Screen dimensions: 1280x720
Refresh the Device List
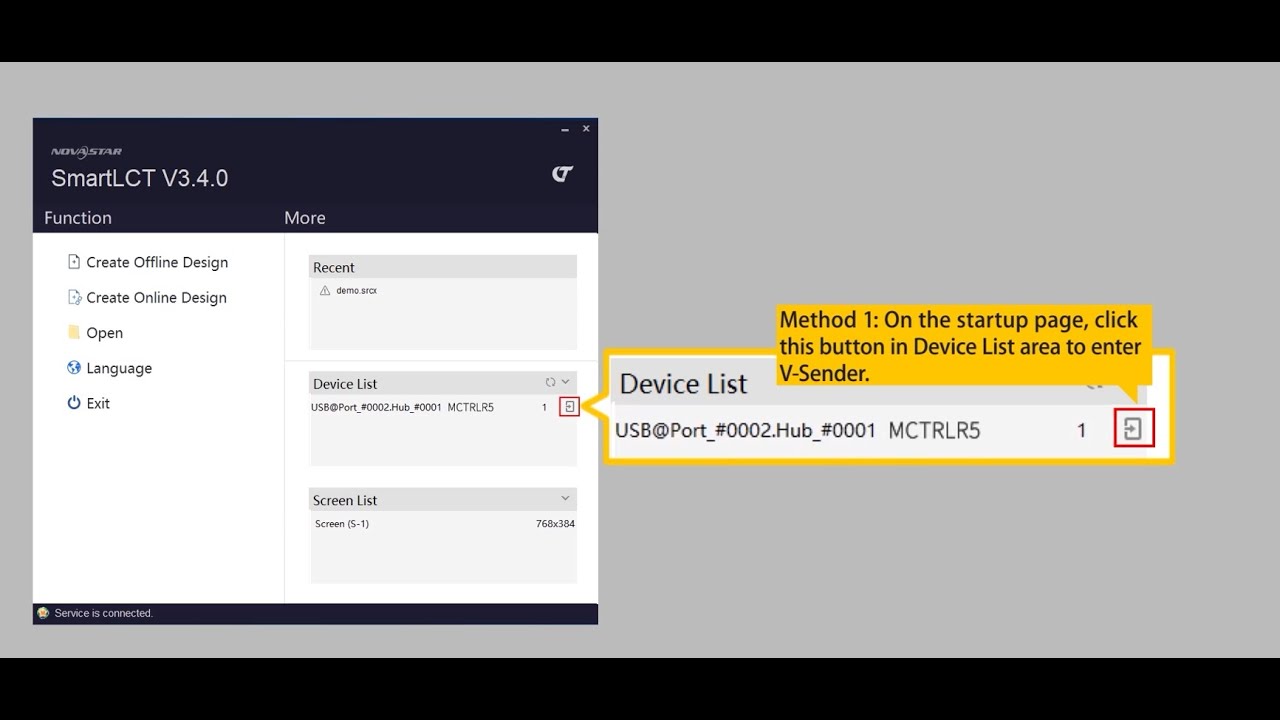coord(550,382)
